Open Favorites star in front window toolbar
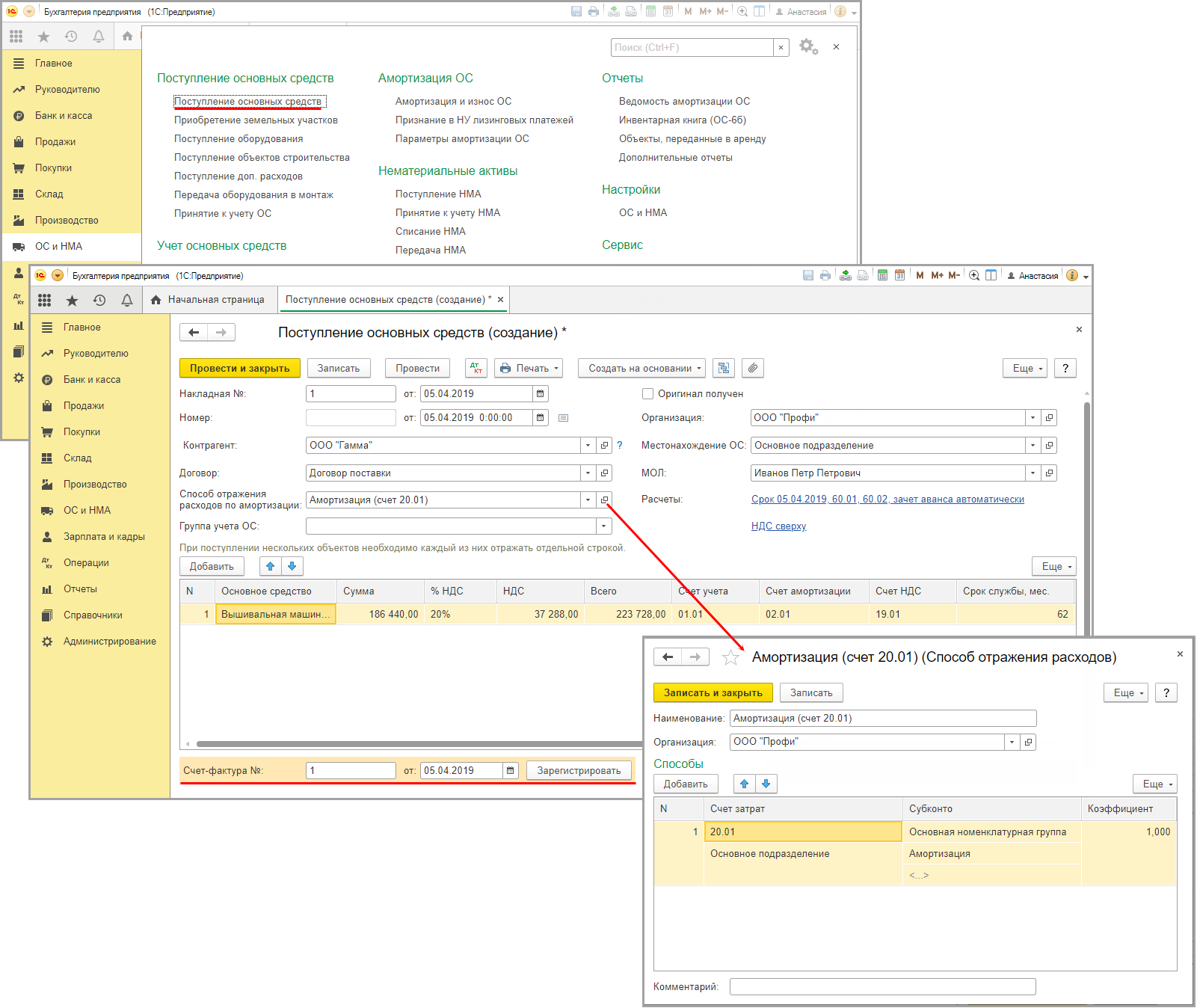 (x=72, y=300)
